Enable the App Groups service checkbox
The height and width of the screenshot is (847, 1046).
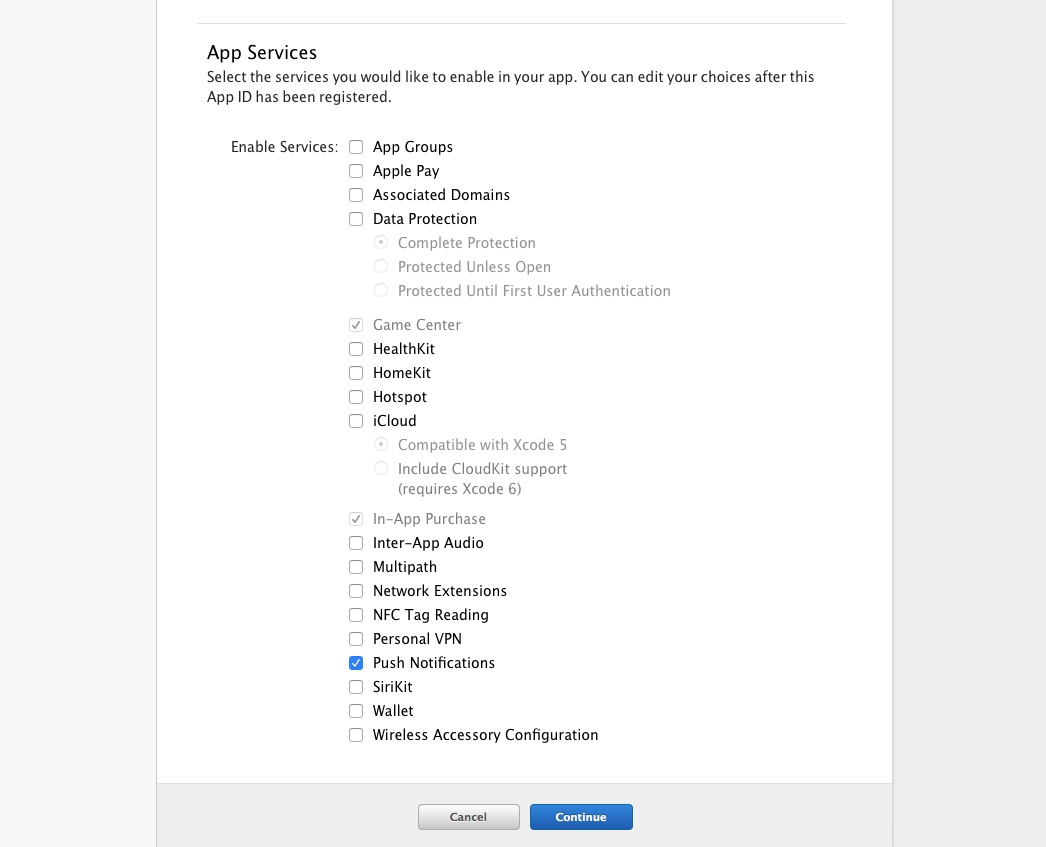[x=356, y=147]
